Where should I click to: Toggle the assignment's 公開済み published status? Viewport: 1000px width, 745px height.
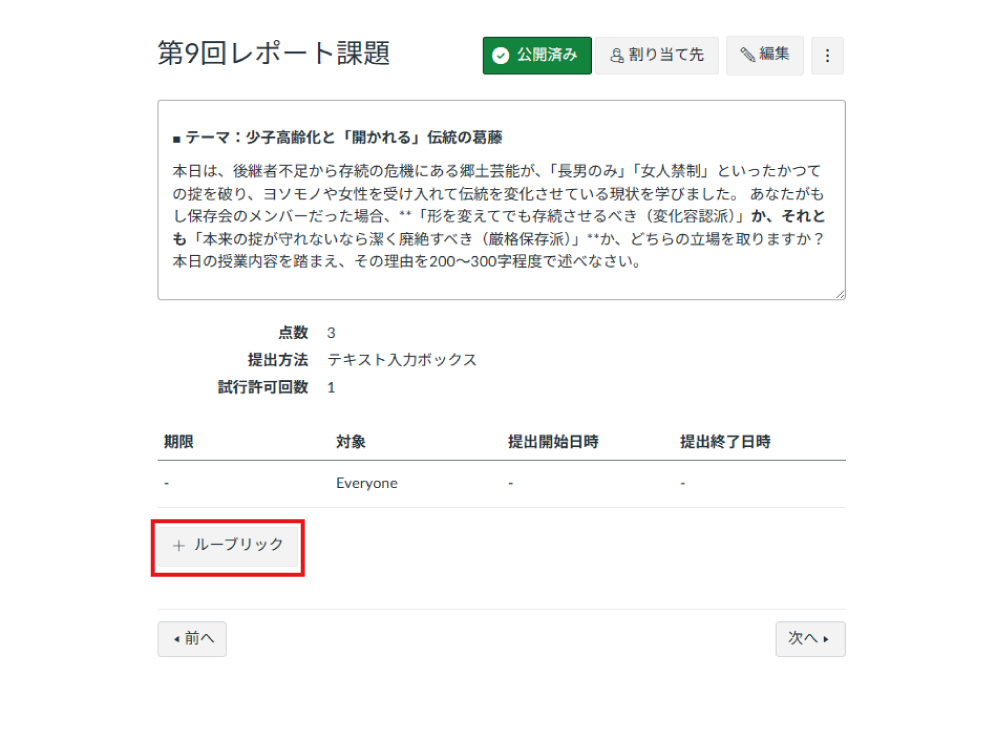point(536,55)
